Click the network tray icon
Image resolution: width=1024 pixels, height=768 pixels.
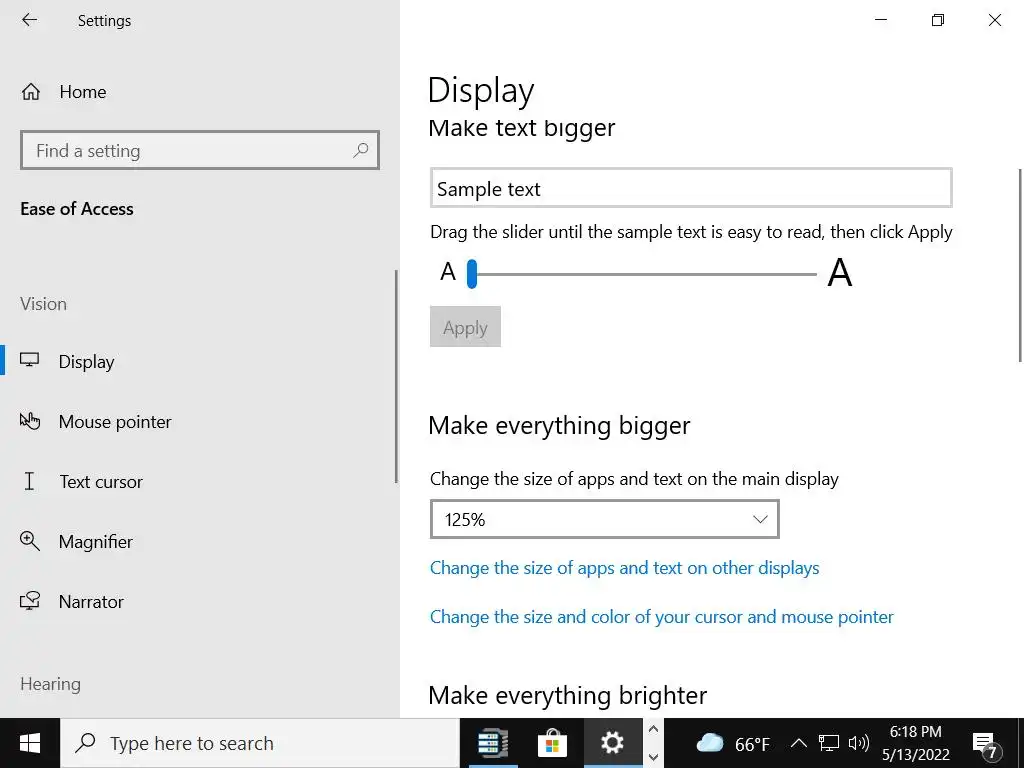tap(829, 743)
